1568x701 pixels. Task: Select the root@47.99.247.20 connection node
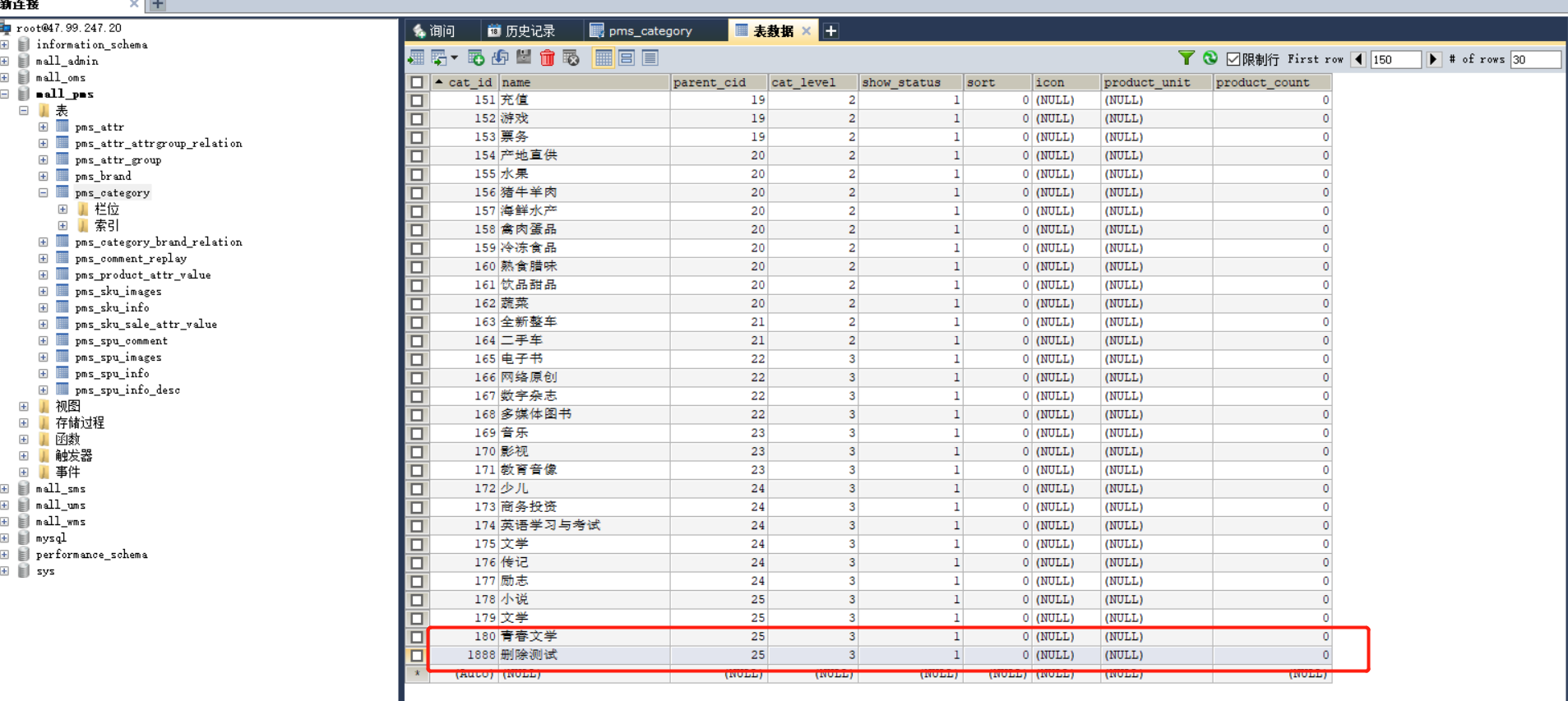(68, 28)
